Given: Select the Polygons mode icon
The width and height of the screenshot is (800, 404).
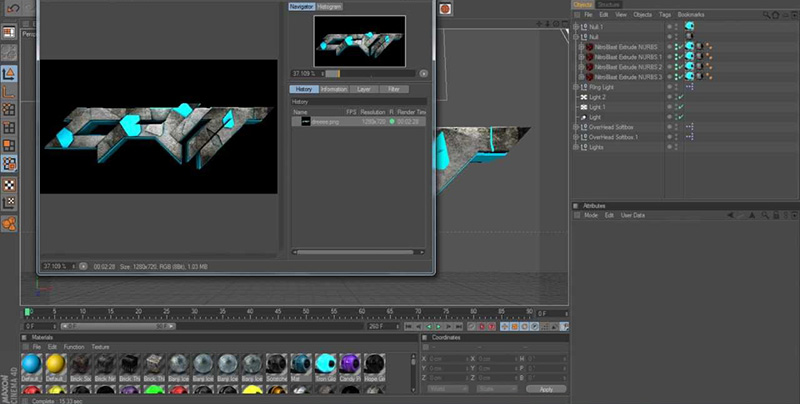Looking at the screenshot, I should [9, 145].
